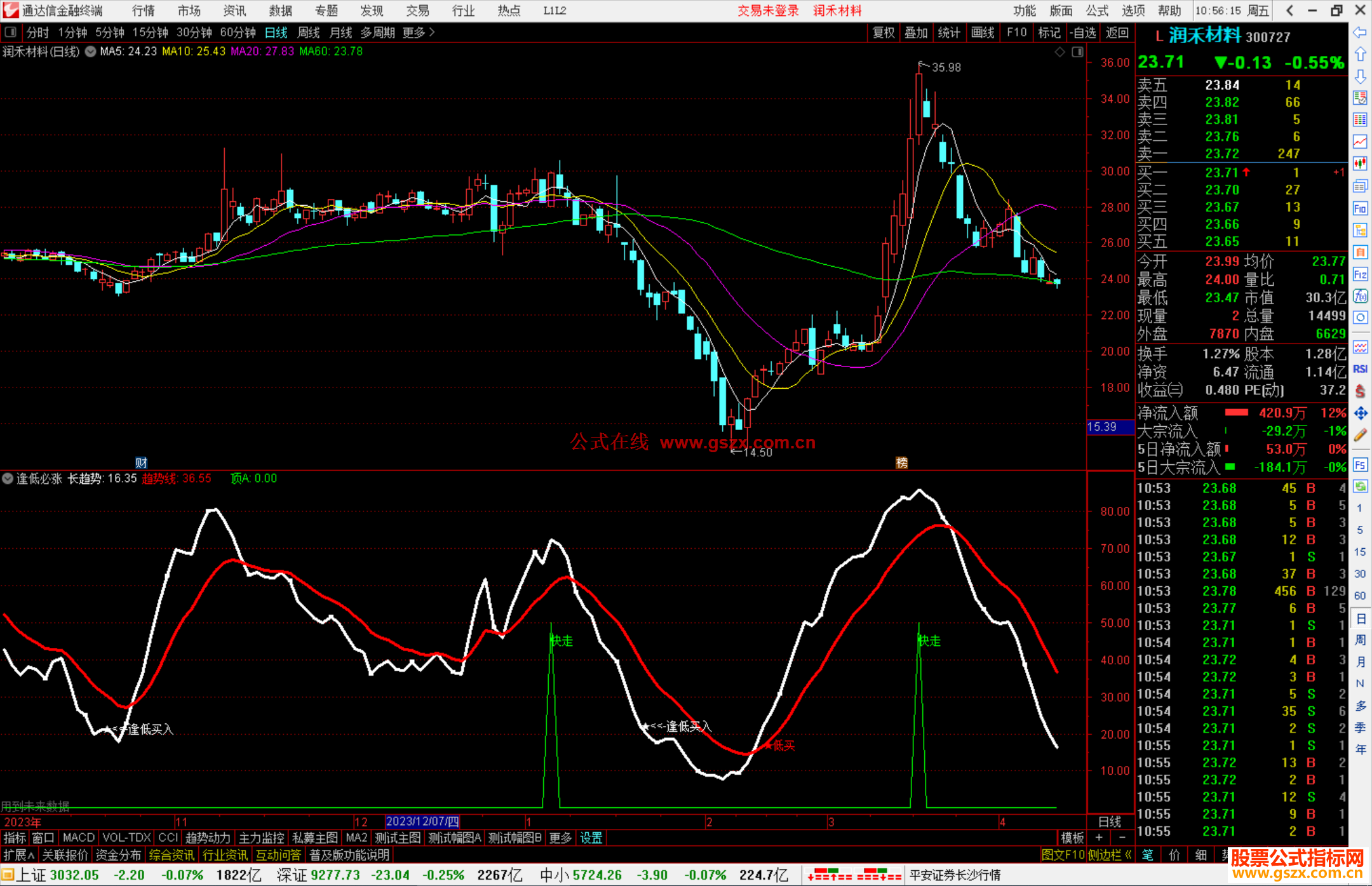Viewport: 1372px width, 886px height.
Task: Open the 公式 menu
Action: (1096, 11)
